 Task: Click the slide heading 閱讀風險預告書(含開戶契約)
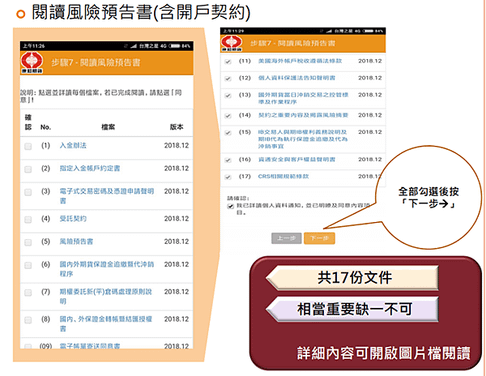pos(141,13)
